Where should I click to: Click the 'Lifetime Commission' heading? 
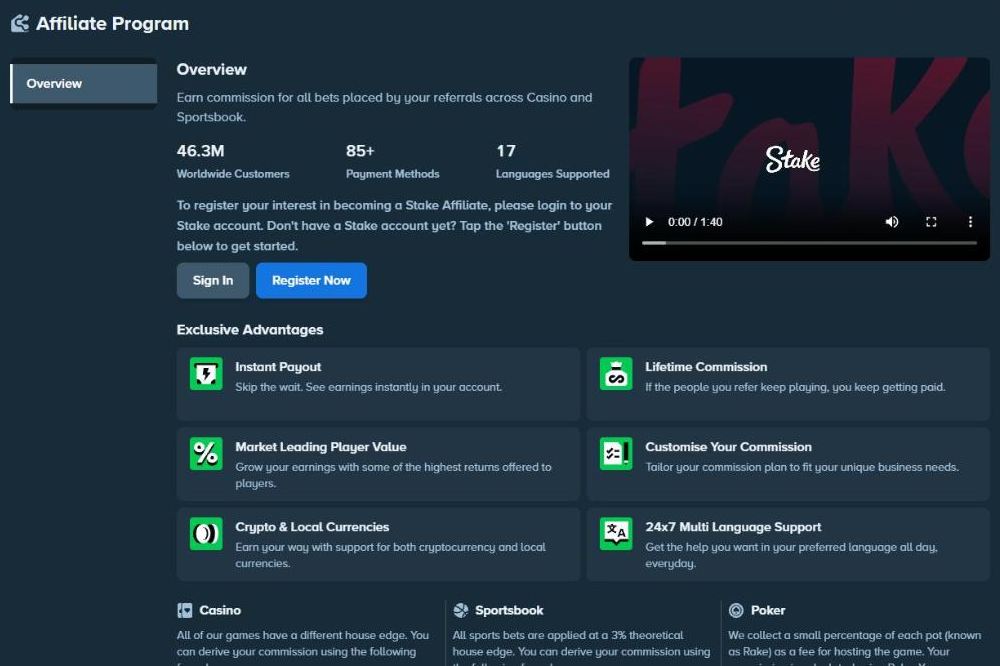706,367
